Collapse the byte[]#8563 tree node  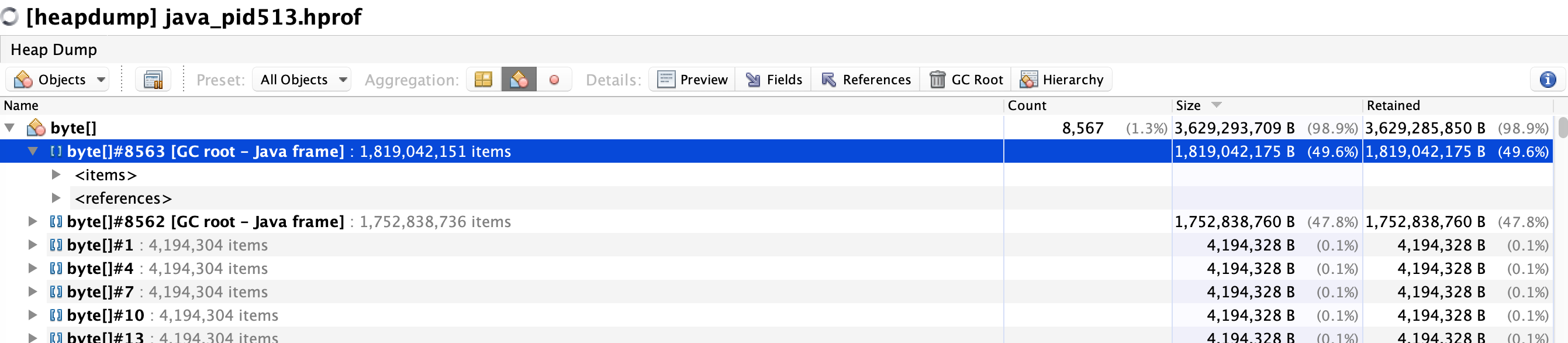click(x=32, y=151)
